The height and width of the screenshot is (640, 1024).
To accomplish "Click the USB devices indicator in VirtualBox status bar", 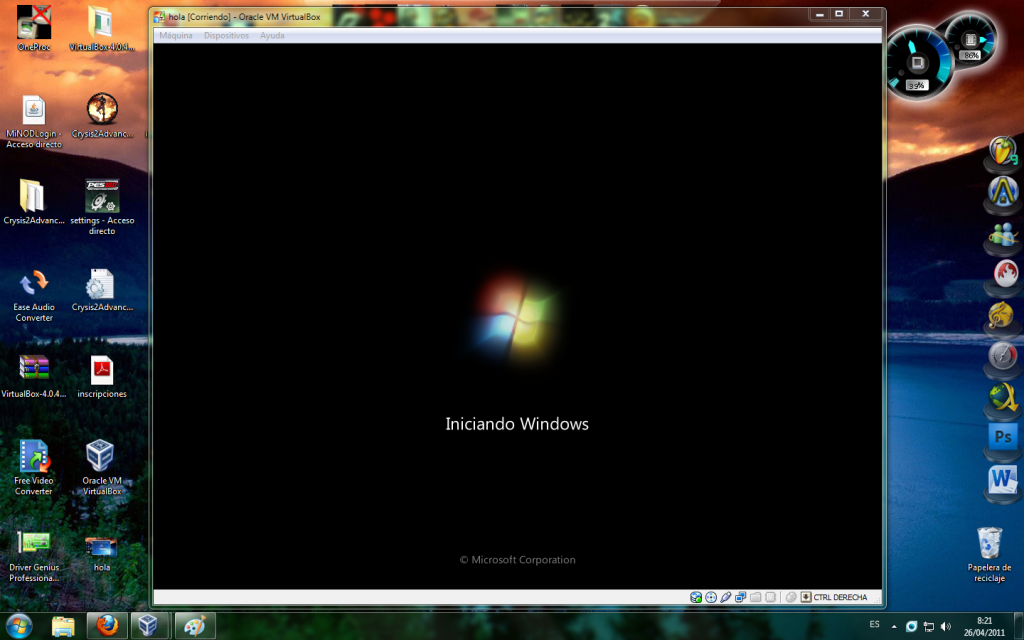I will 726,597.
